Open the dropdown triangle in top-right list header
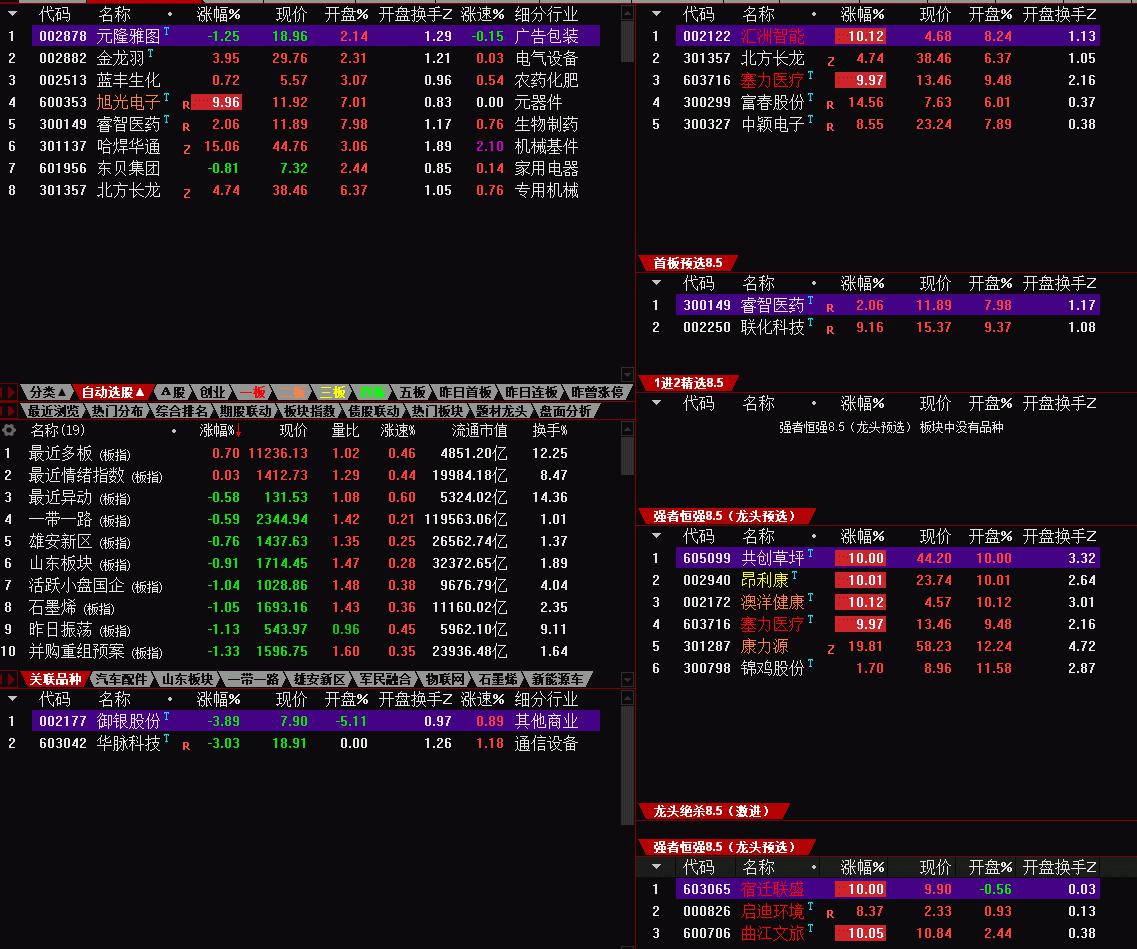Screen dimensions: 1137x949 656,14
